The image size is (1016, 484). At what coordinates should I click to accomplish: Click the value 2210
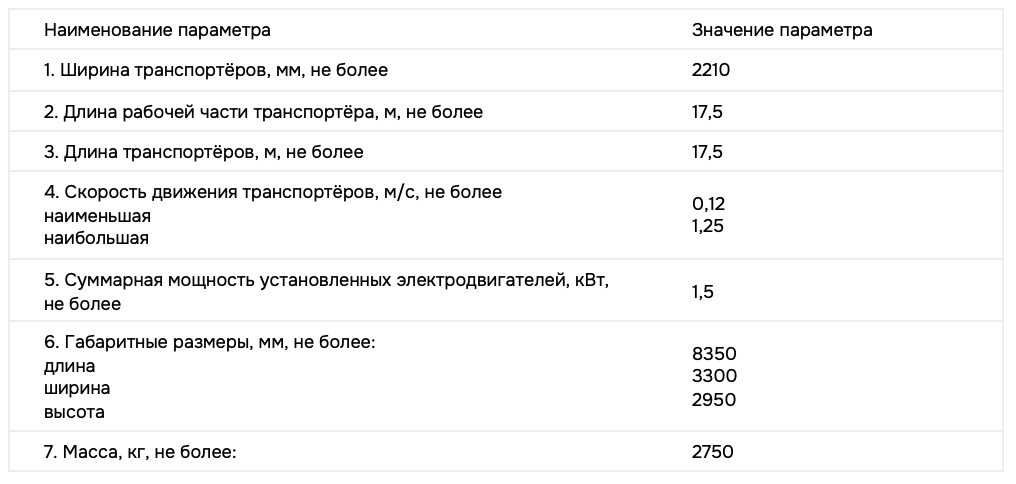(711, 71)
